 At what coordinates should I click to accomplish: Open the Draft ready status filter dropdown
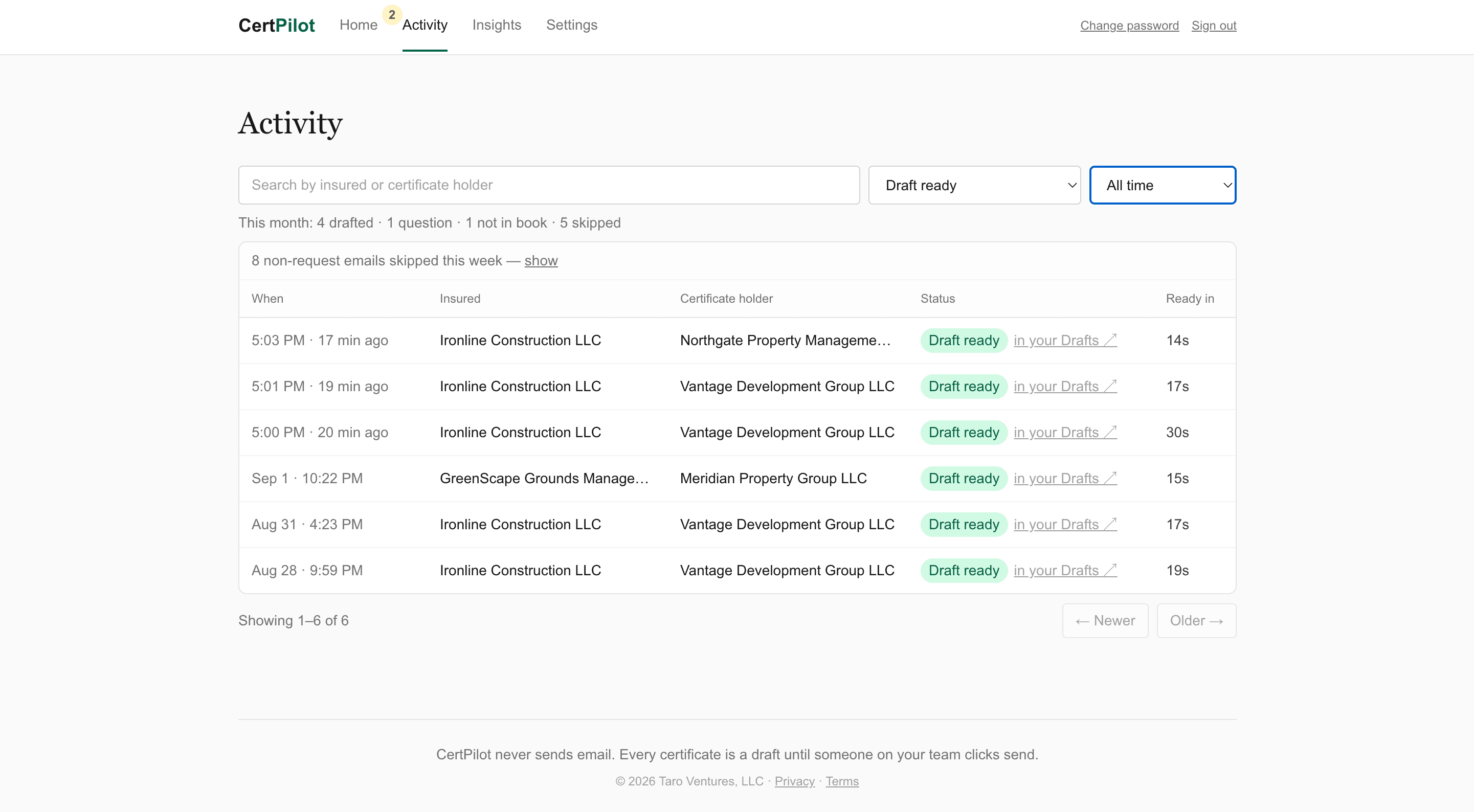coord(974,185)
